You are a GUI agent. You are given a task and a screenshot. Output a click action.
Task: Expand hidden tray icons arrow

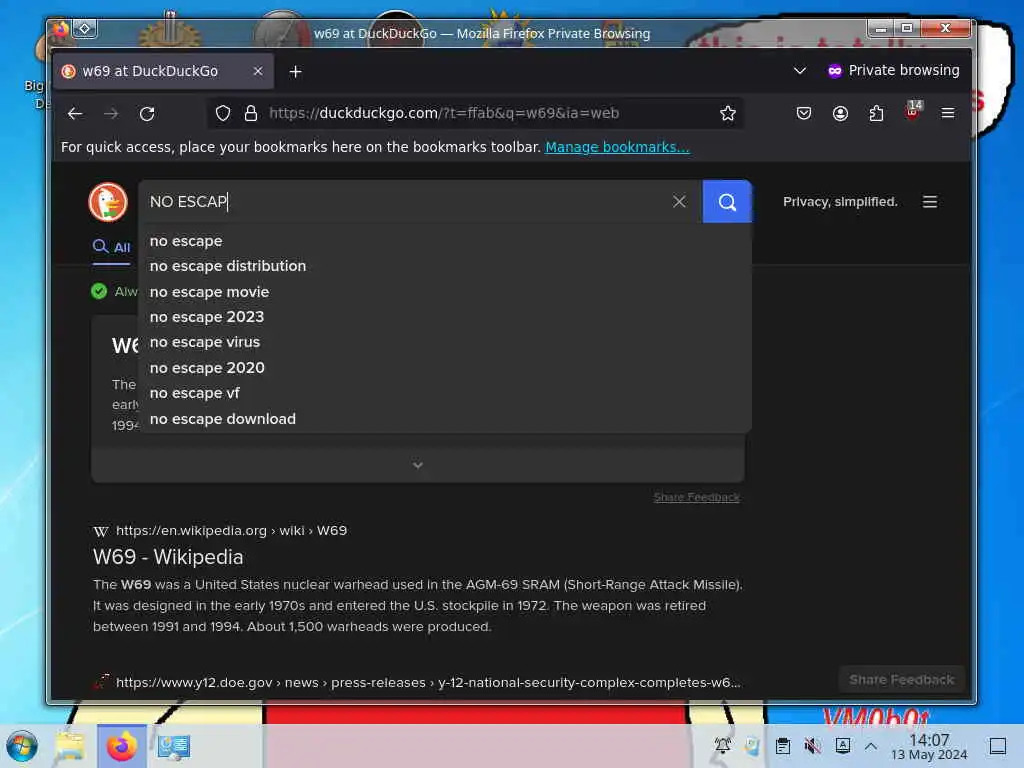pyautogui.click(x=871, y=746)
